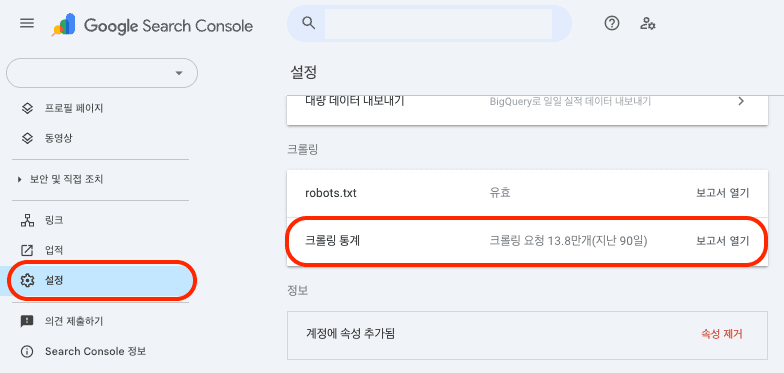The height and width of the screenshot is (373, 784).
Task: Click the 프로필 페이지 layers icon
Action: tap(27, 108)
